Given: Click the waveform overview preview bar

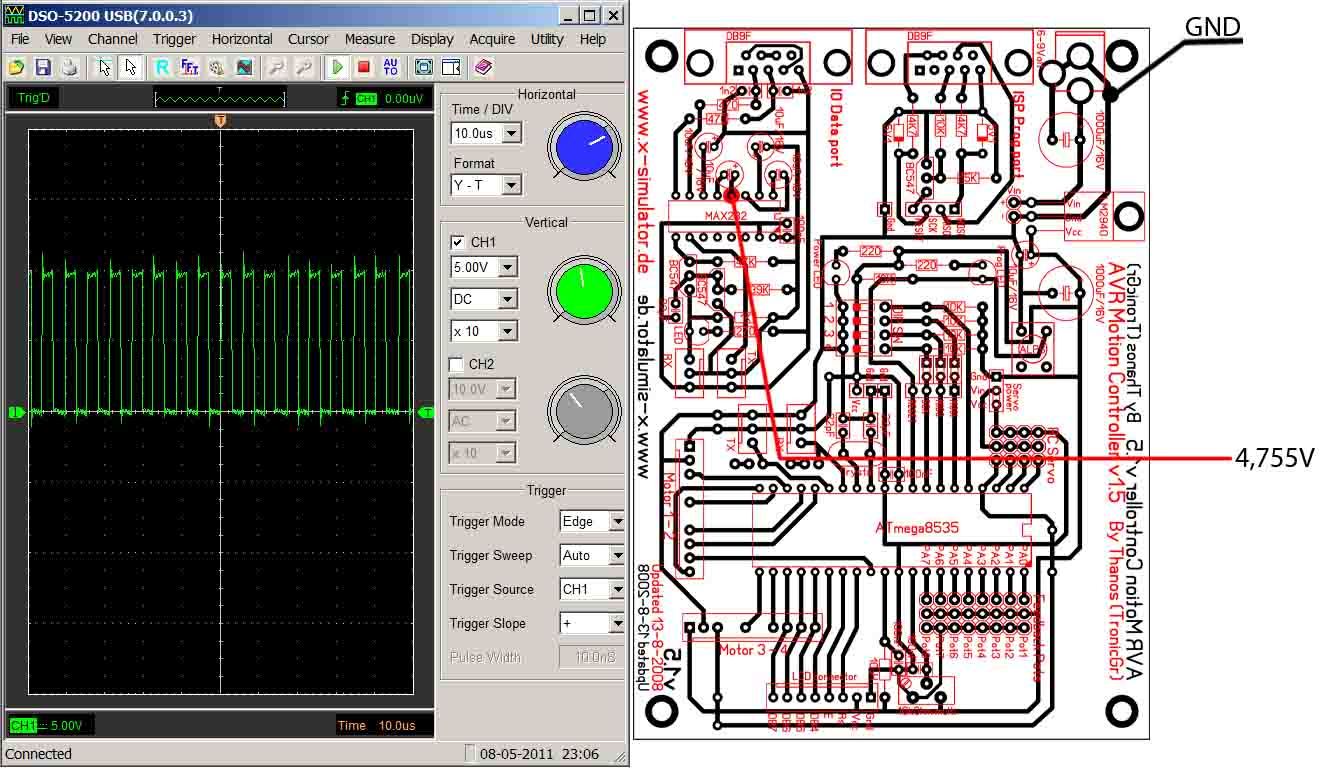Looking at the screenshot, I should pos(220,98).
